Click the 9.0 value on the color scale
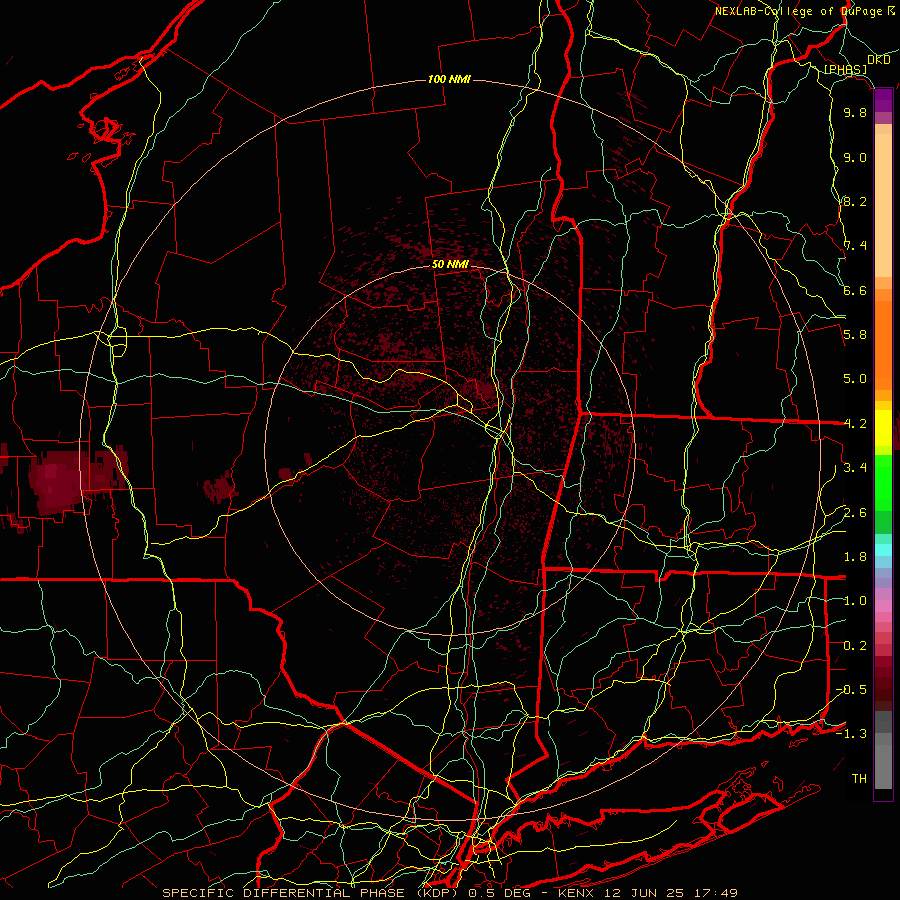The width and height of the screenshot is (900, 900). (855, 158)
